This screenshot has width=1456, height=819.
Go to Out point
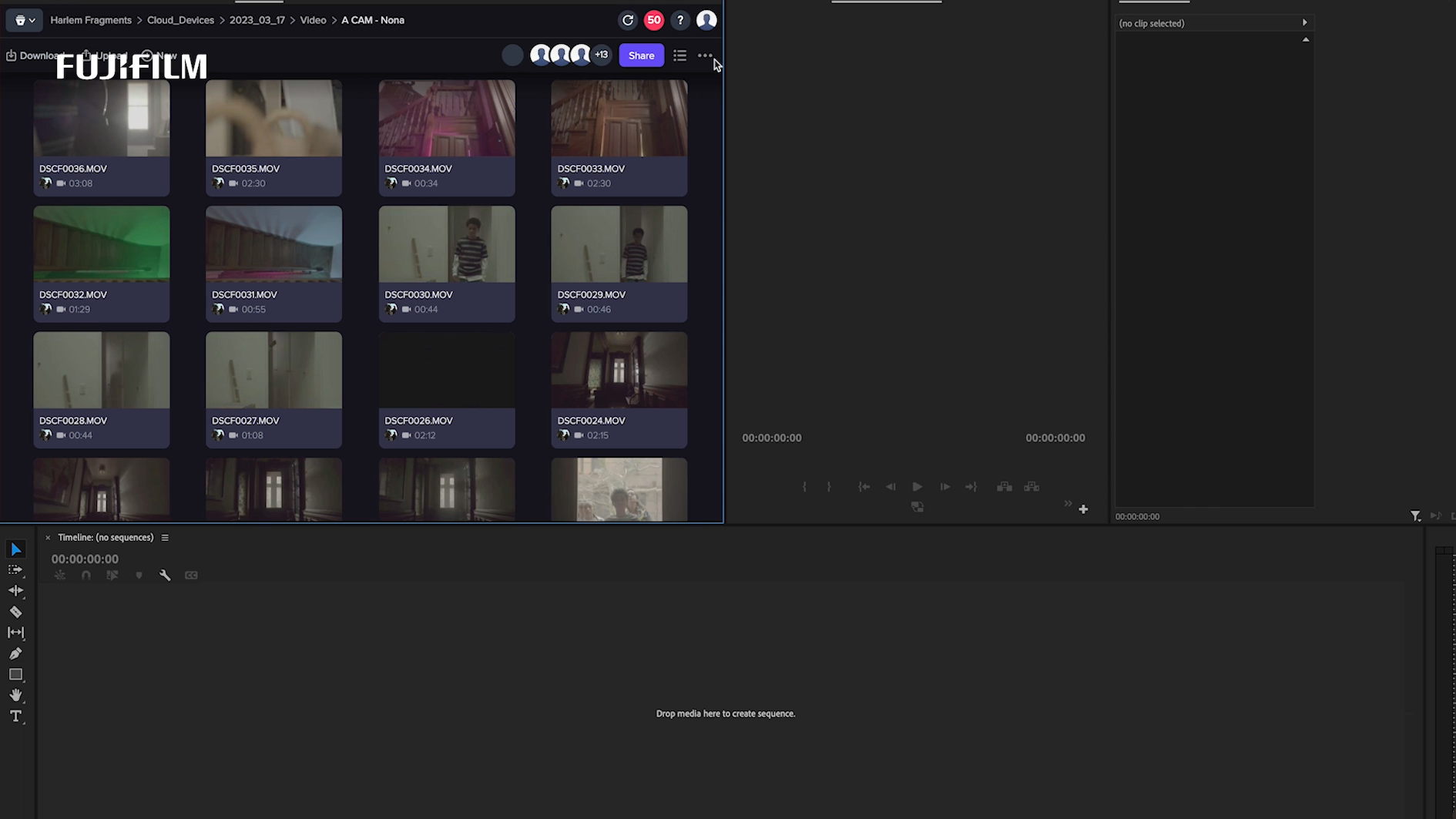pos(971,487)
